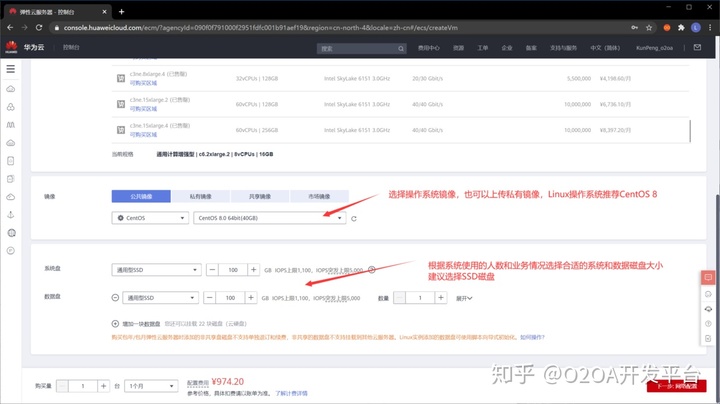Image resolution: width=720 pixels, height=404 pixels.
Task: Open 工单 in the top navigation
Action: coord(483,48)
